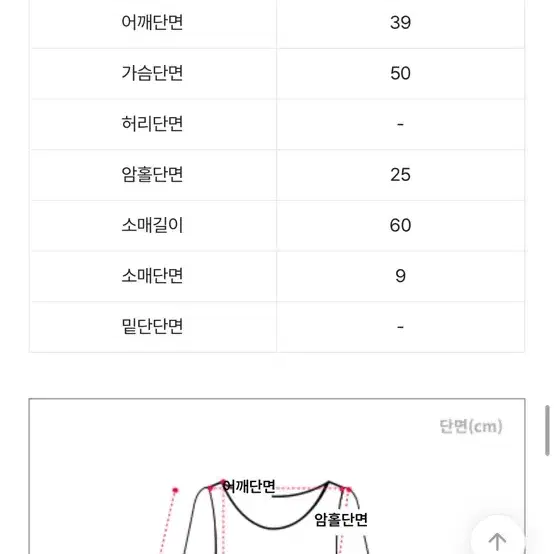This screenshot has height=554, width=554.
Task: Click the dash value in 밑단단면 row
Action: coord(400,327)
